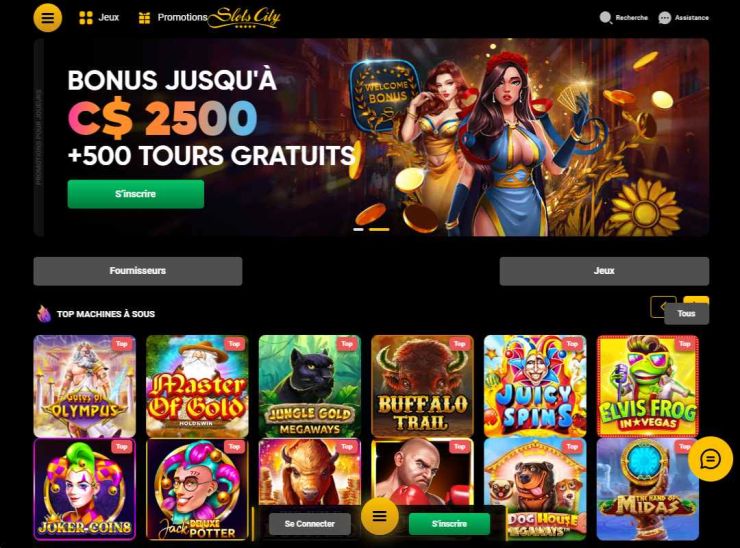Expand the Fournisseurs selector
Screen dimensions: 740x548
pyautogui.click(x=138, y=271)
